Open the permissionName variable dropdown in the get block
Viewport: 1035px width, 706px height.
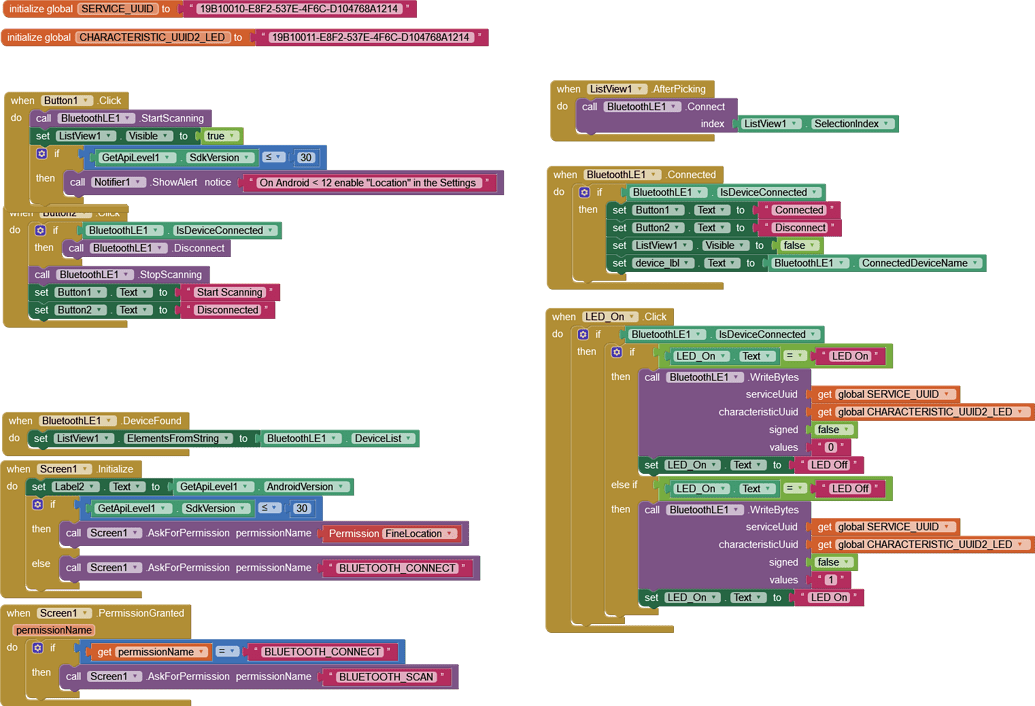[x=201, y=652]
